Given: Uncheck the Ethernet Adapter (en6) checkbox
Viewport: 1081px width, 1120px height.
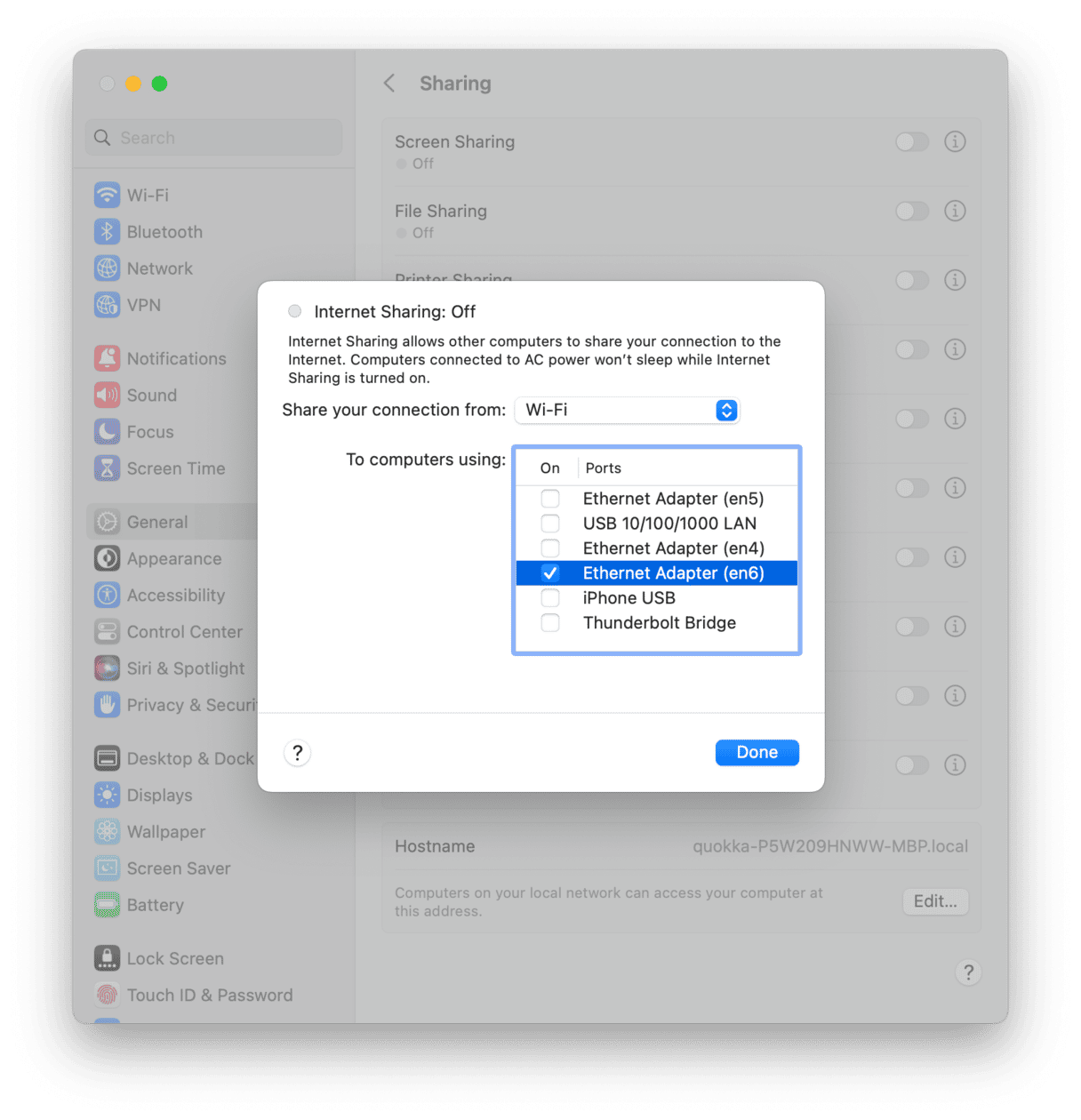Looking at the screenshot, I should 550,573.
